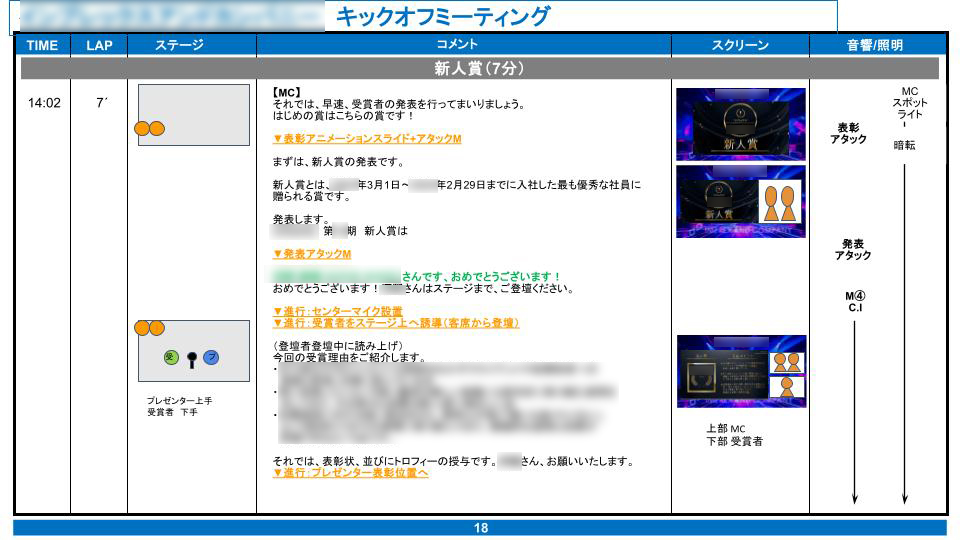Click the down arrow under M④ C.I
The height and width of the screenshot is (540, 960).
(855, 410)
